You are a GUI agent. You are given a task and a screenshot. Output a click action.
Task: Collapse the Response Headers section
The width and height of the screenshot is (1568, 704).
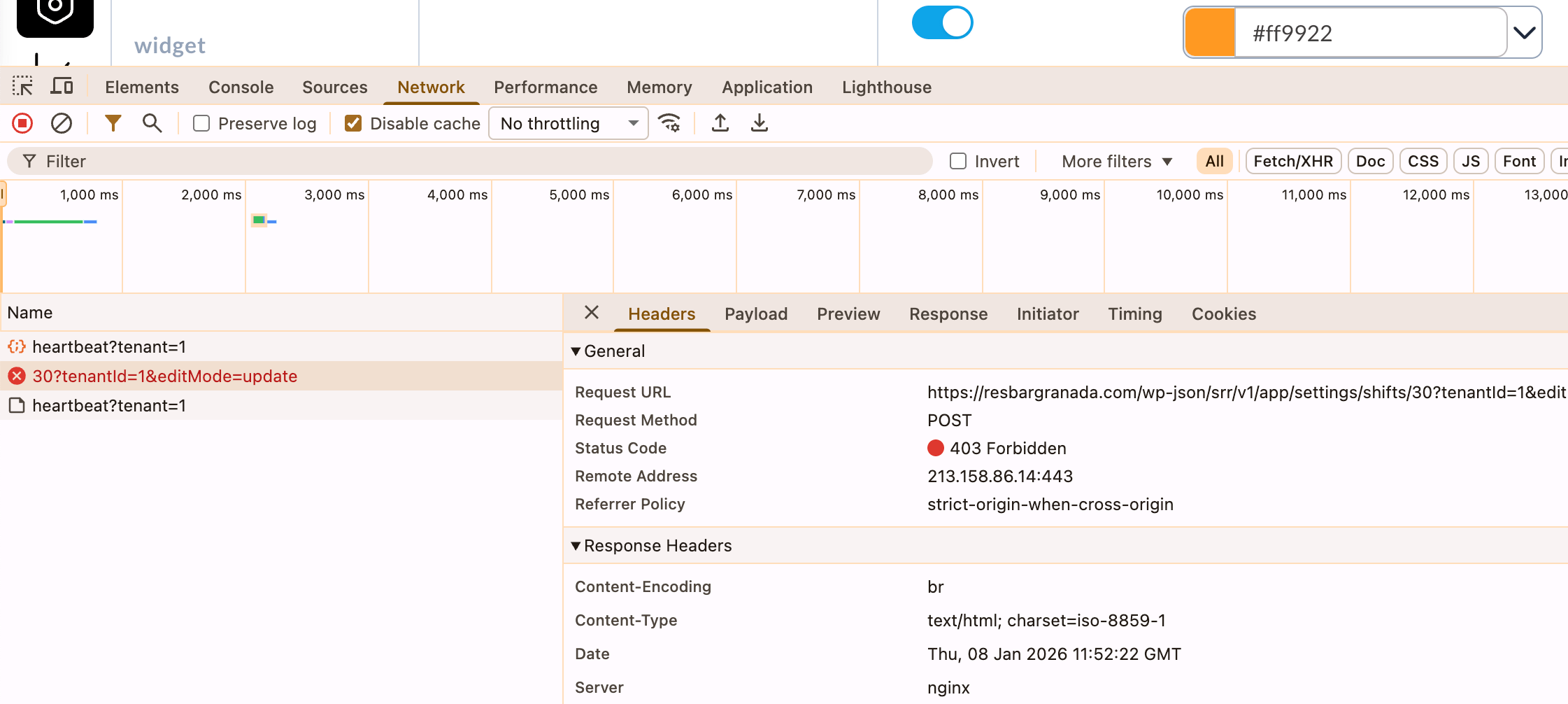576,546
